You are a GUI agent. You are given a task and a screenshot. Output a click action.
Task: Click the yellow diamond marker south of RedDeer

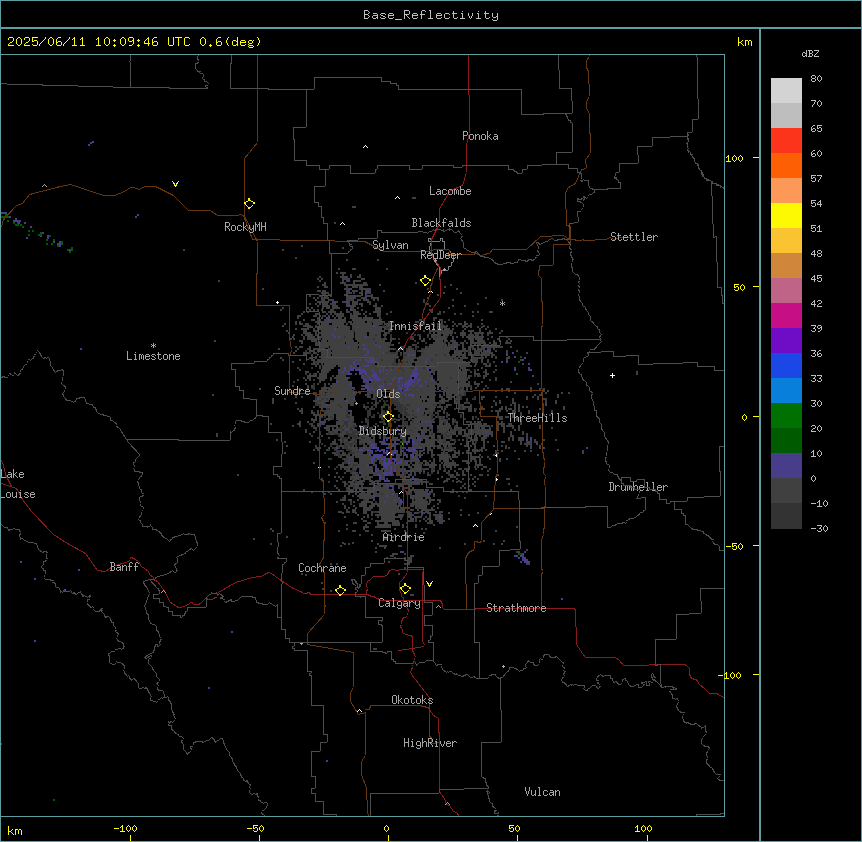coord(426,281)
